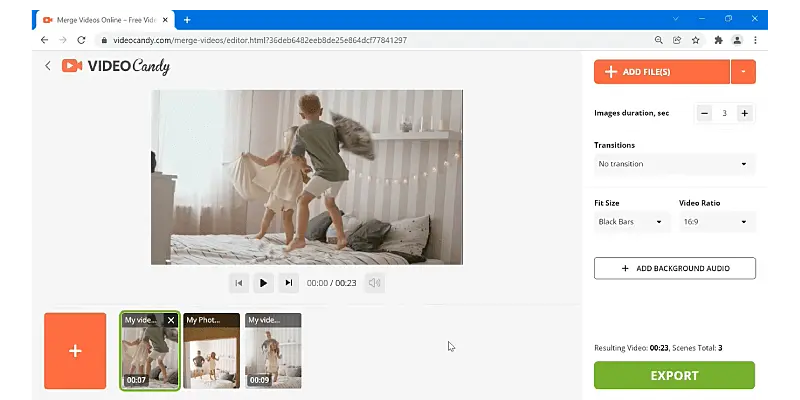Image resolution: width=800 pixels, height=400 pixels.
Task: Click the Fit Size label
Action: click(x=607, y=203)
